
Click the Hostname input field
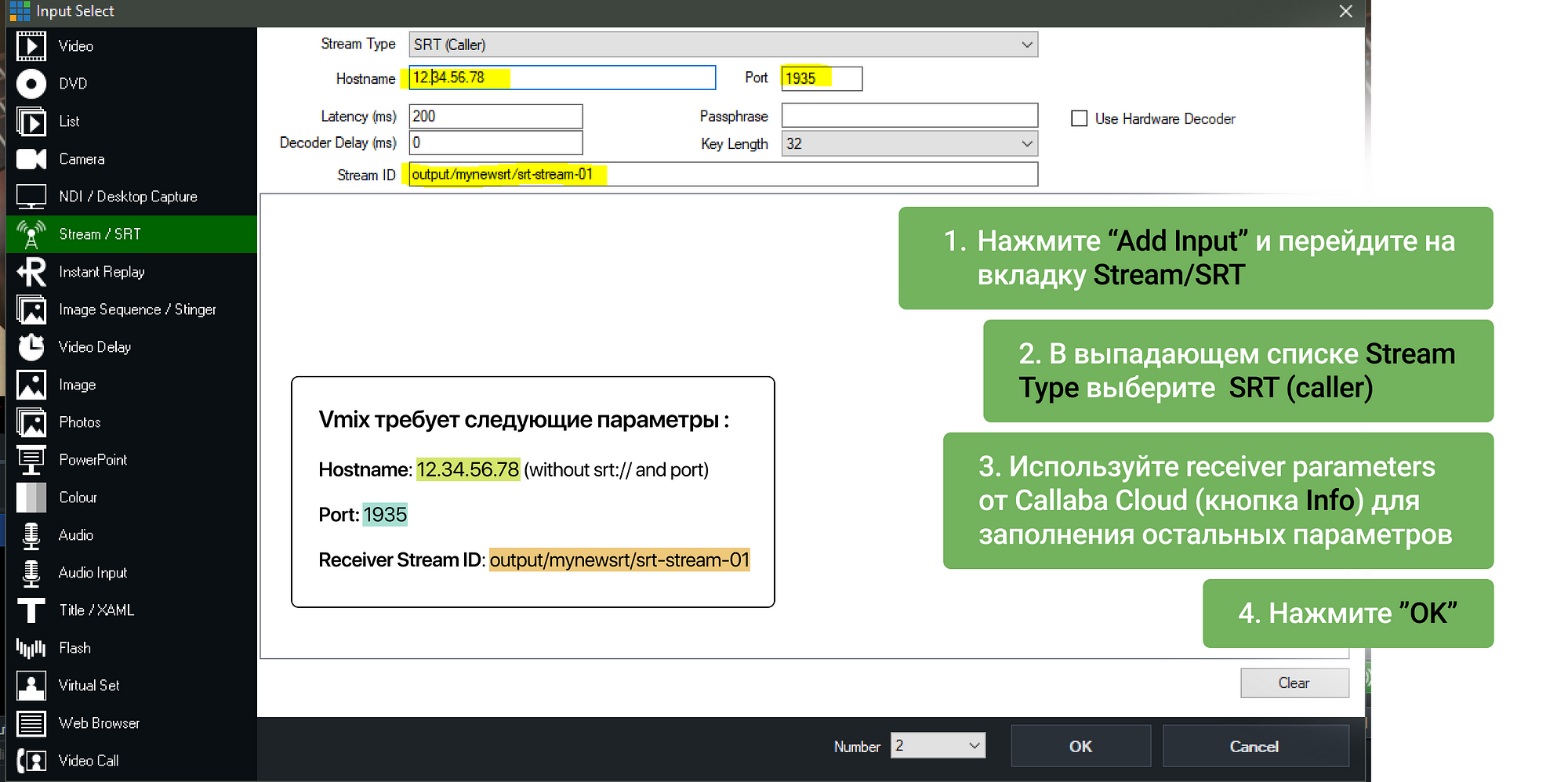pyautogui.click(x=562, y=78)
